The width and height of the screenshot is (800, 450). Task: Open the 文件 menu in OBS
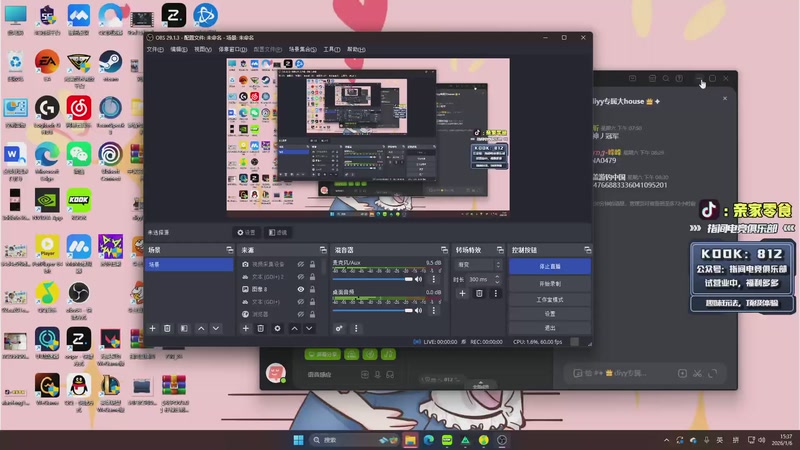pyautogui.click(x=155, y=49)
